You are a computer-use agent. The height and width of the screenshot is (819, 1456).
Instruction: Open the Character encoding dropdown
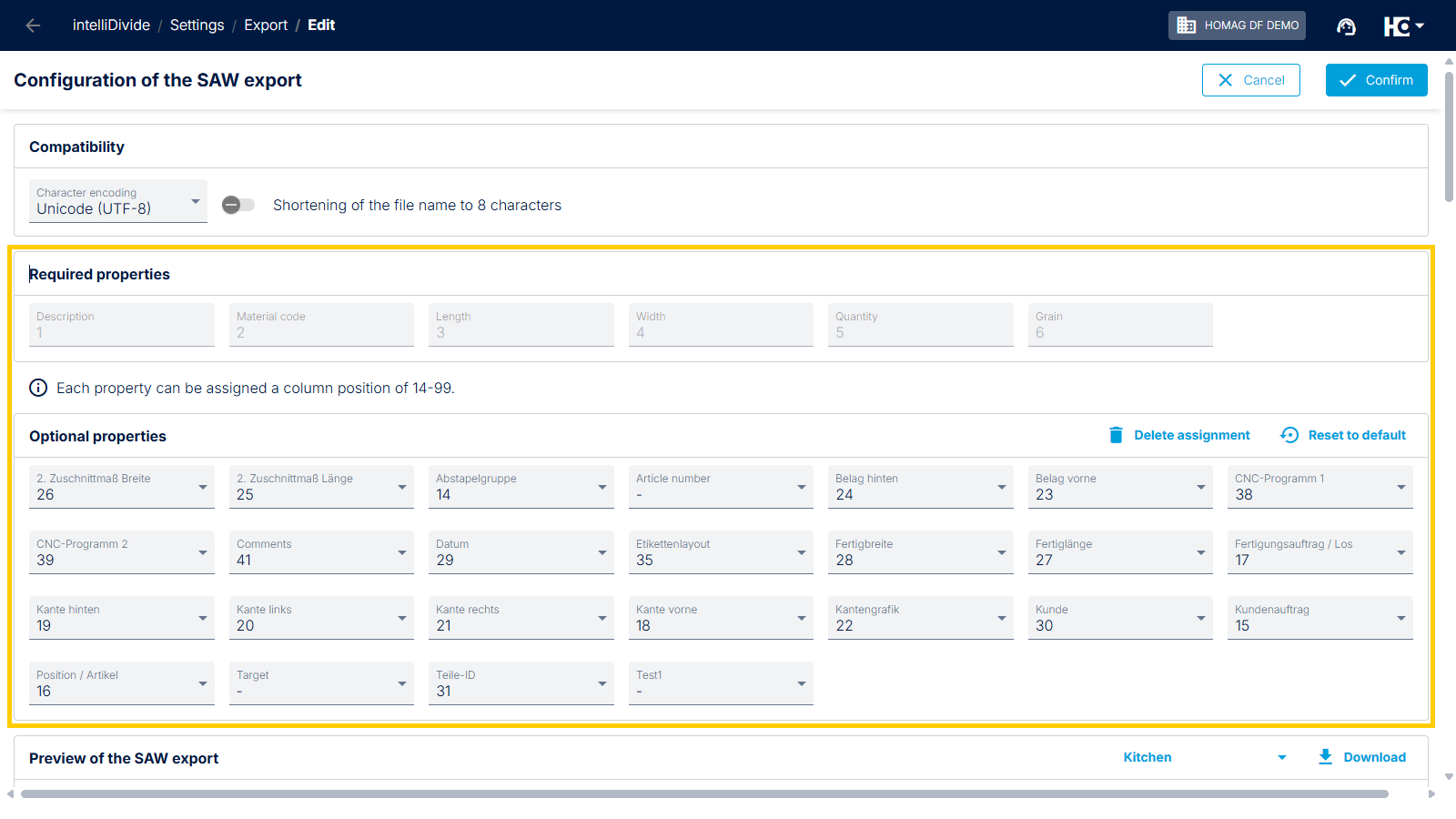[x=118, y=201]
